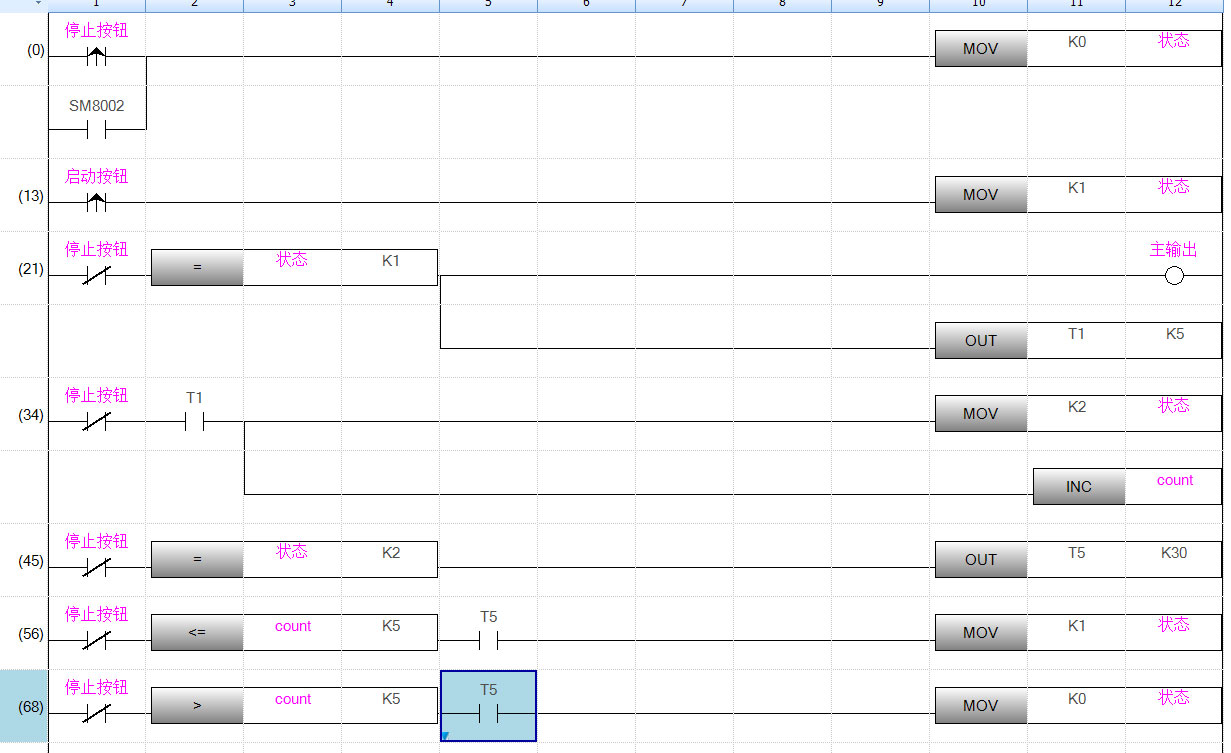Image resolution: width=1231 pixels, height=753 pixels.
Task: Click column header 6 in the grid
Action: pyautogui.click(x=586, y=4)
